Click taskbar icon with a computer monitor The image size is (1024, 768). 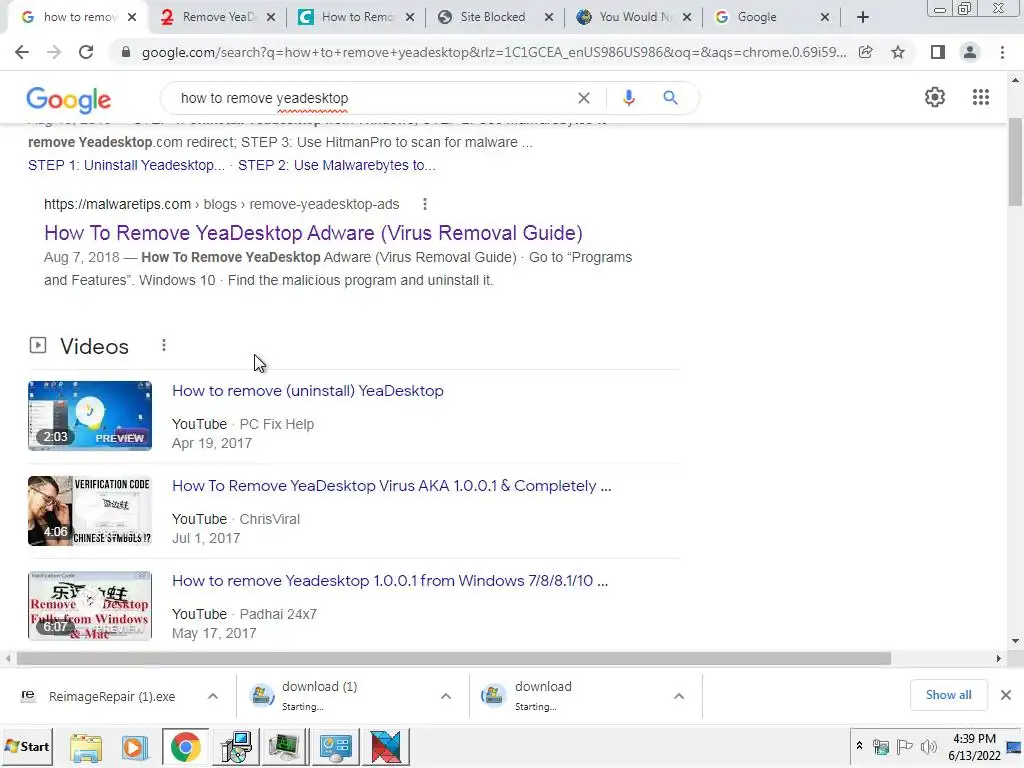tap(285, 747)
